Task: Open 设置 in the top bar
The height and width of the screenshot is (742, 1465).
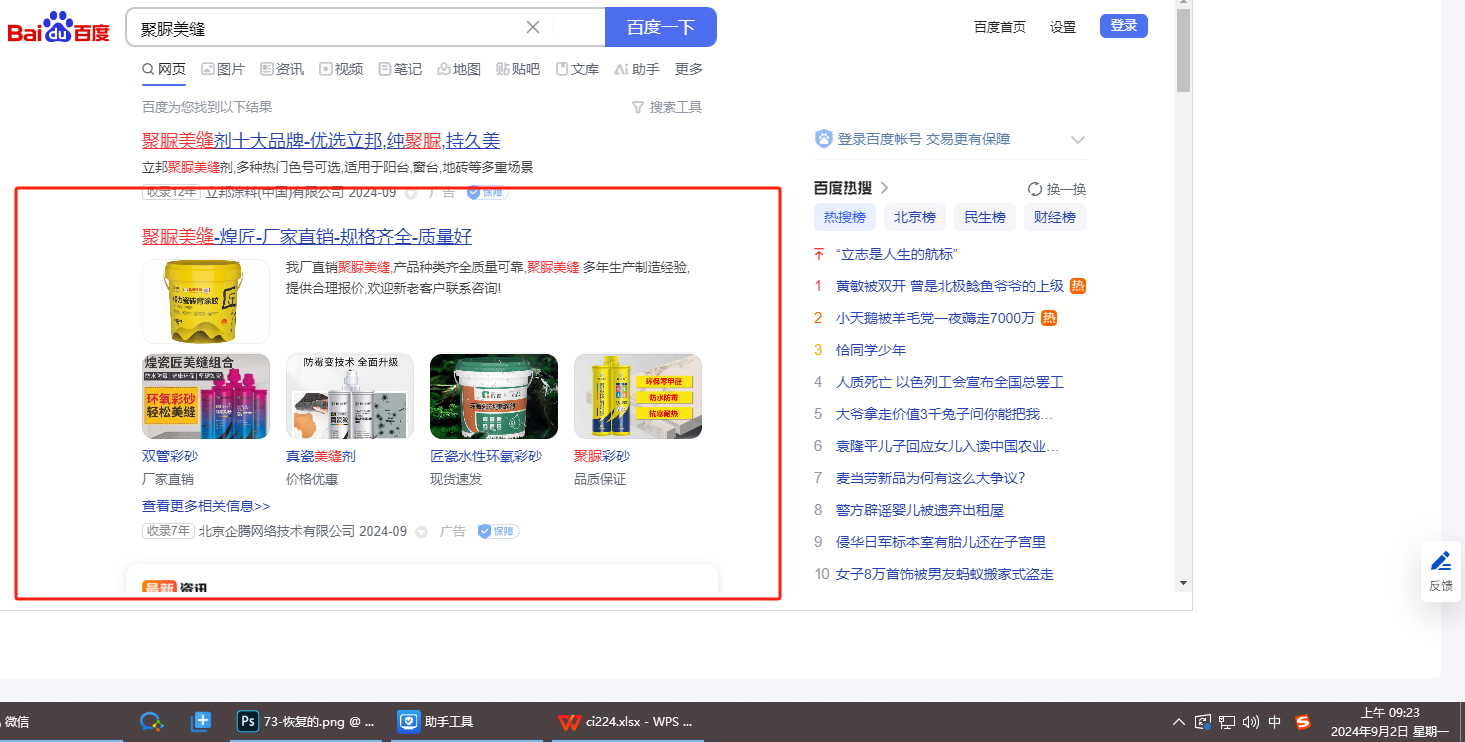Action: click(x=1063, y=27)
